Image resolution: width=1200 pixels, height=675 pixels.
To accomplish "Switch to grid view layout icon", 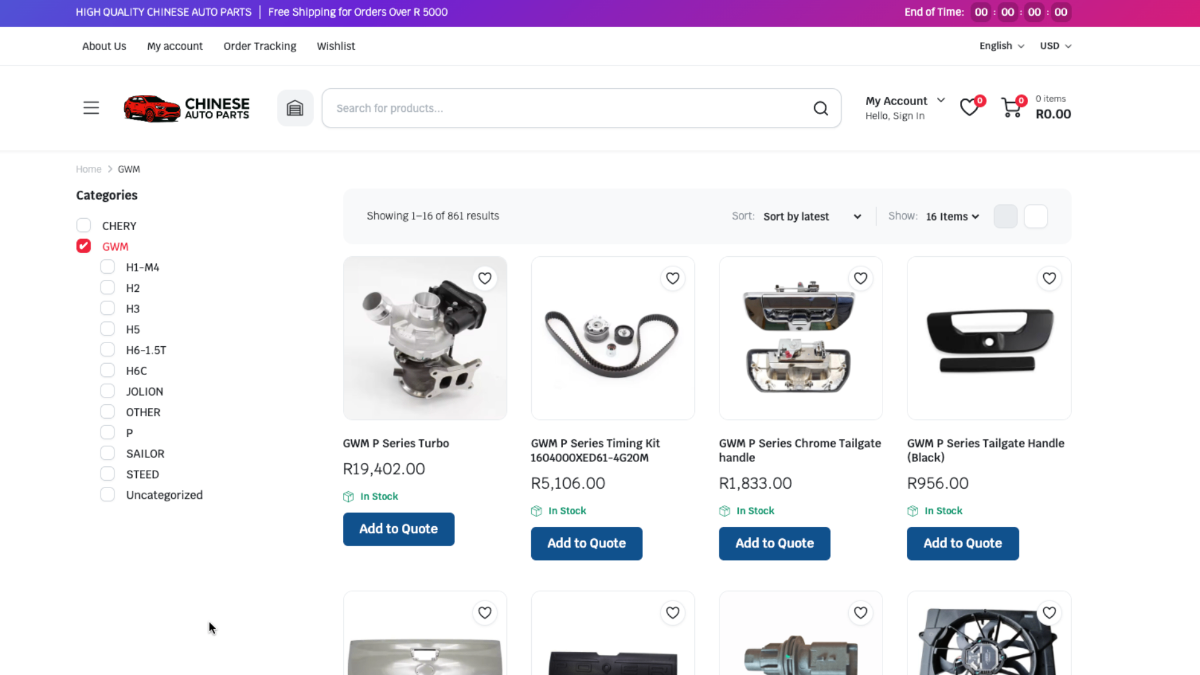I will pos(1005,215).
